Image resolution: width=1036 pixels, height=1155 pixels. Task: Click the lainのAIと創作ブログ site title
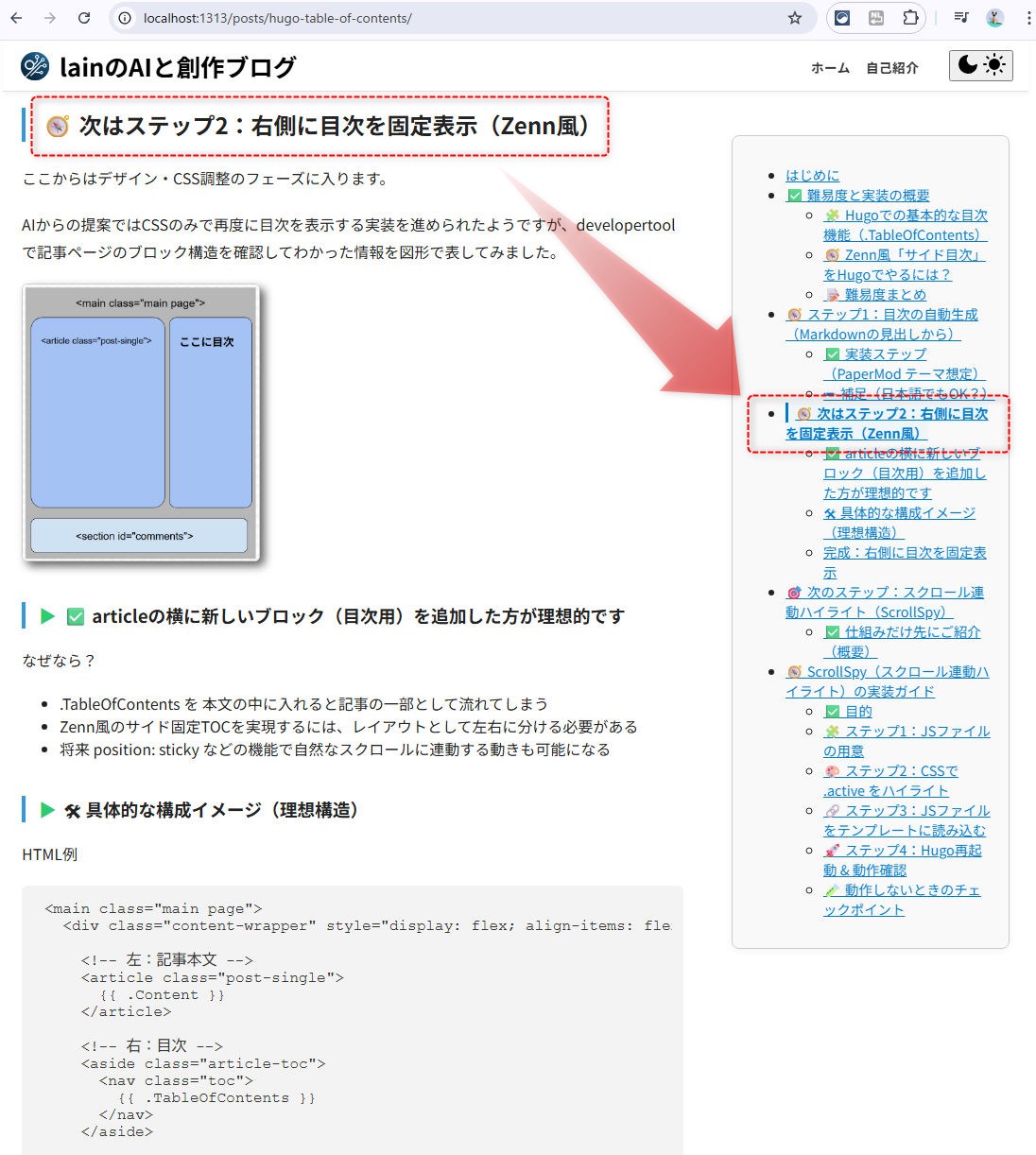click(178, 67)
